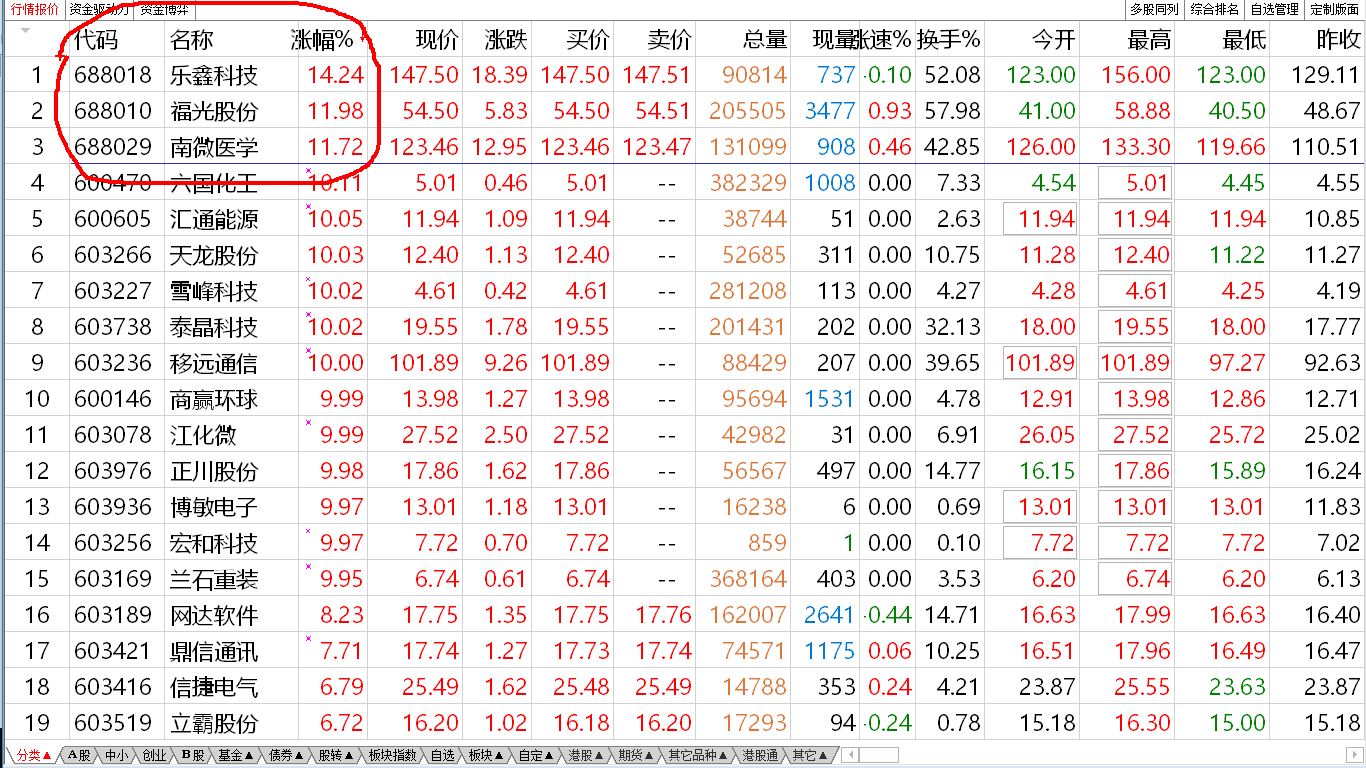Click the 涨跌 column header
Image resolution: width=1366 pixels, height=768 pixels.
tap(506, 40)
